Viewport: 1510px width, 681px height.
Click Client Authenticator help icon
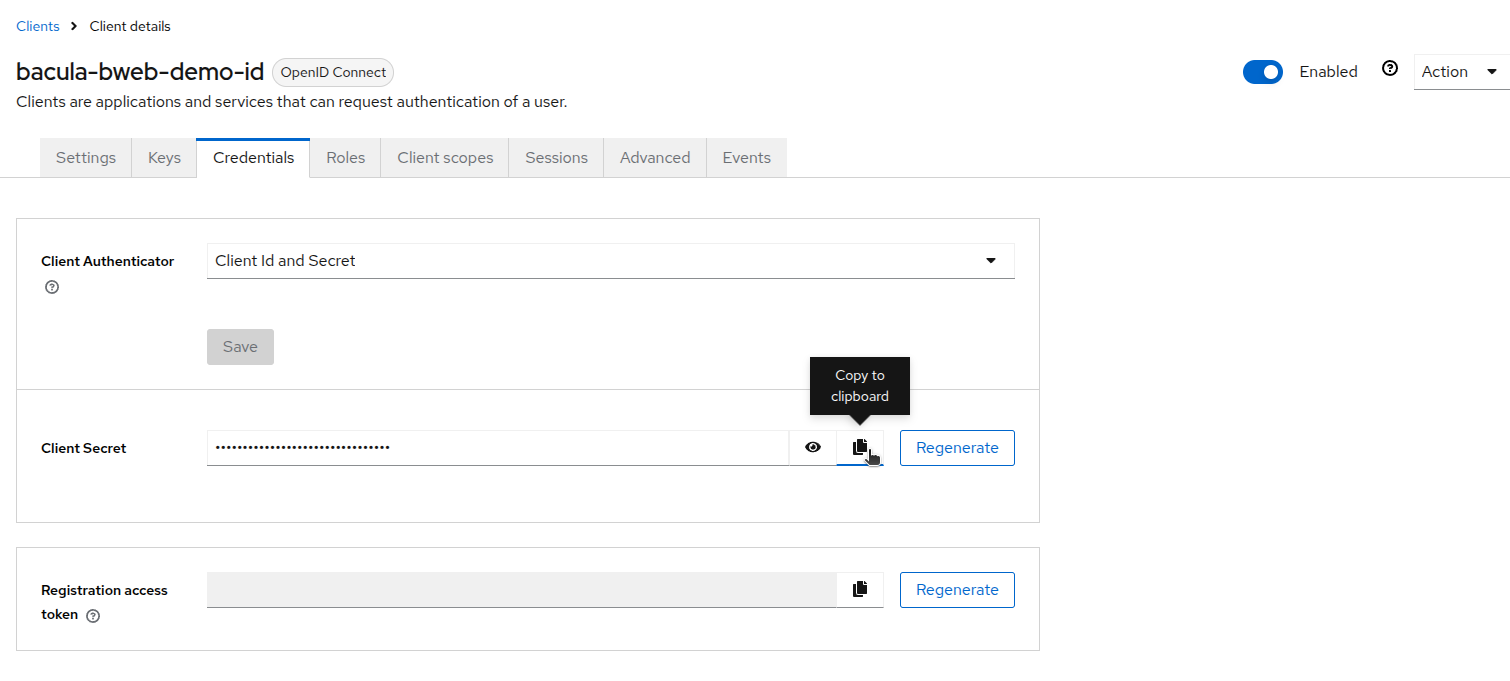pyautogui.click(x=52, y=287)
